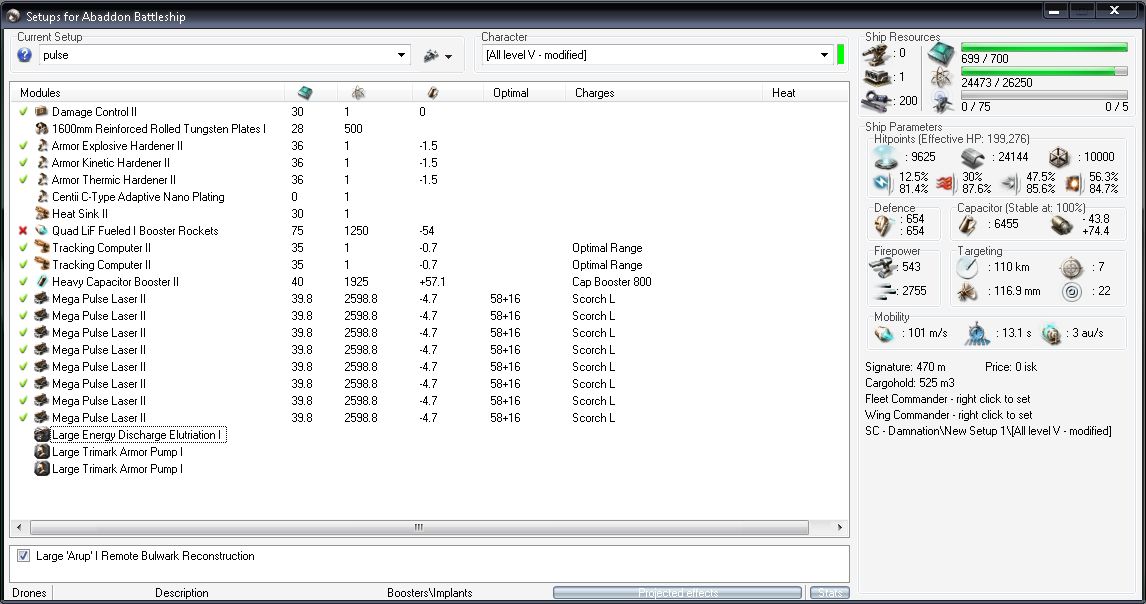The width and height of the screenshot is (1146, 604).
Task: Toggle first Tracking Computer II active state
Action: [23, 247]
